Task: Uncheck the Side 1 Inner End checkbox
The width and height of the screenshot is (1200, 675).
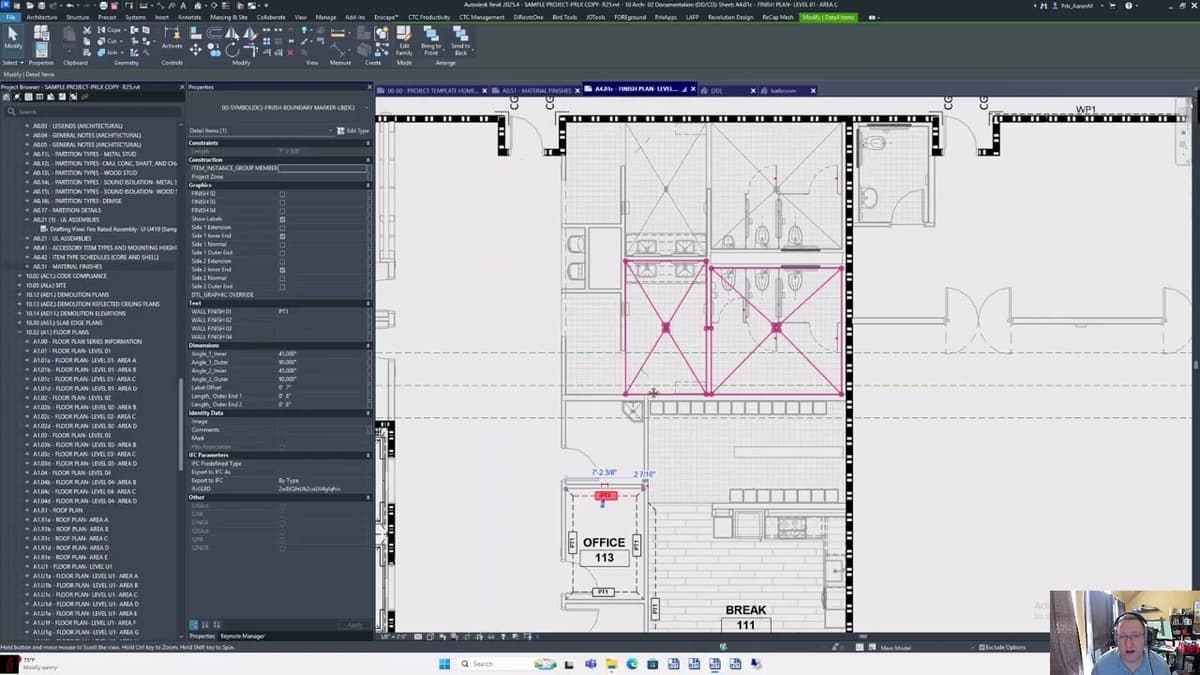Action: (282, 236)
